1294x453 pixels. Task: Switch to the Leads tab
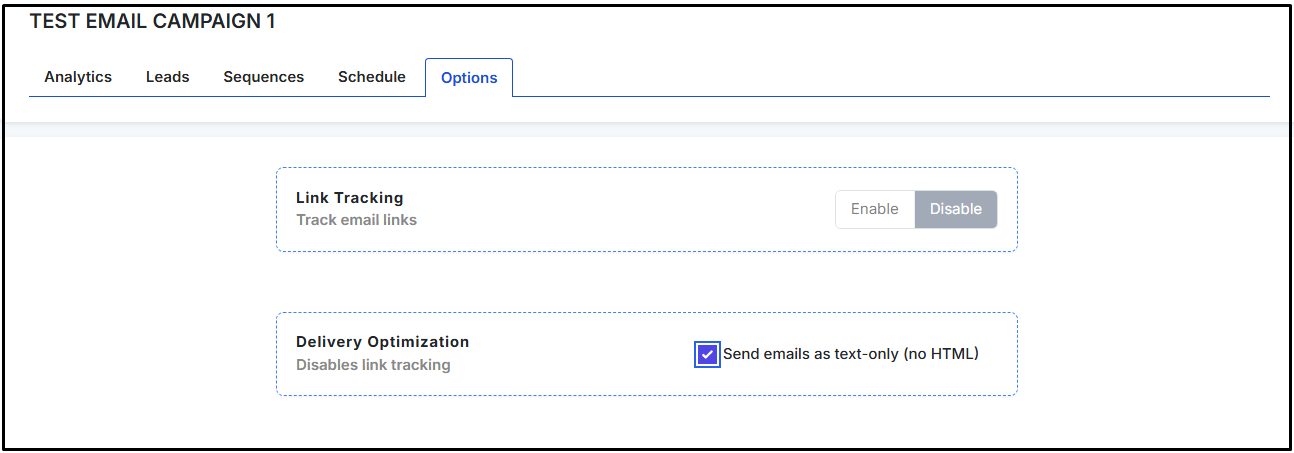point(167,77)
